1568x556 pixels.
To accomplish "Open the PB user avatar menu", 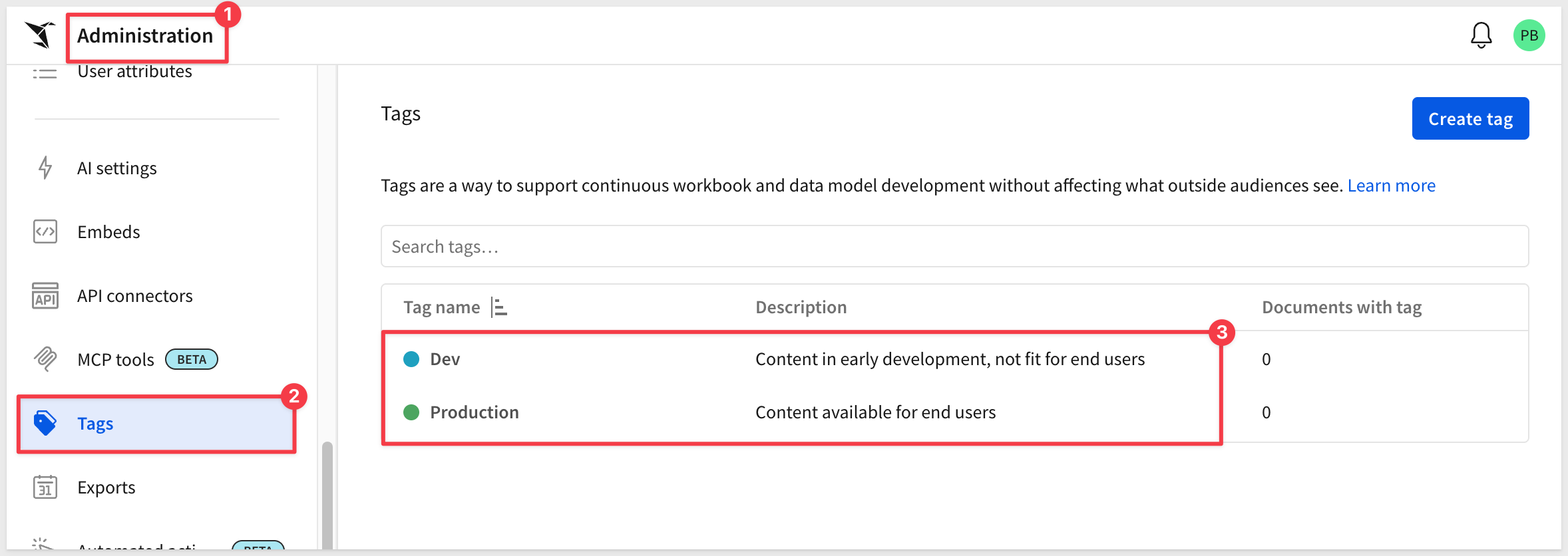I will tap(1529, 35).
